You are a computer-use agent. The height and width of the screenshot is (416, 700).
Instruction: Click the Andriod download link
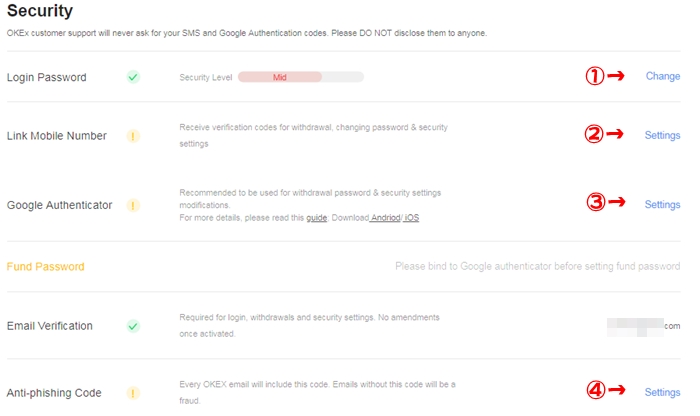386,218
